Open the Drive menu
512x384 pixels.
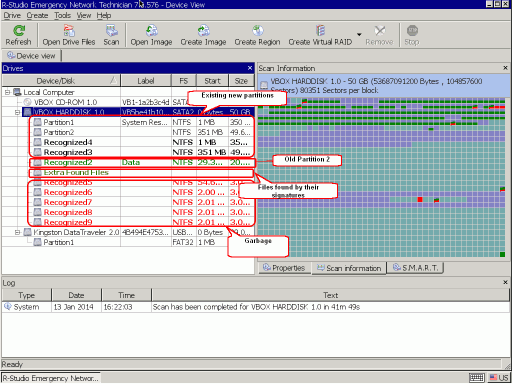tap(12, 15)
